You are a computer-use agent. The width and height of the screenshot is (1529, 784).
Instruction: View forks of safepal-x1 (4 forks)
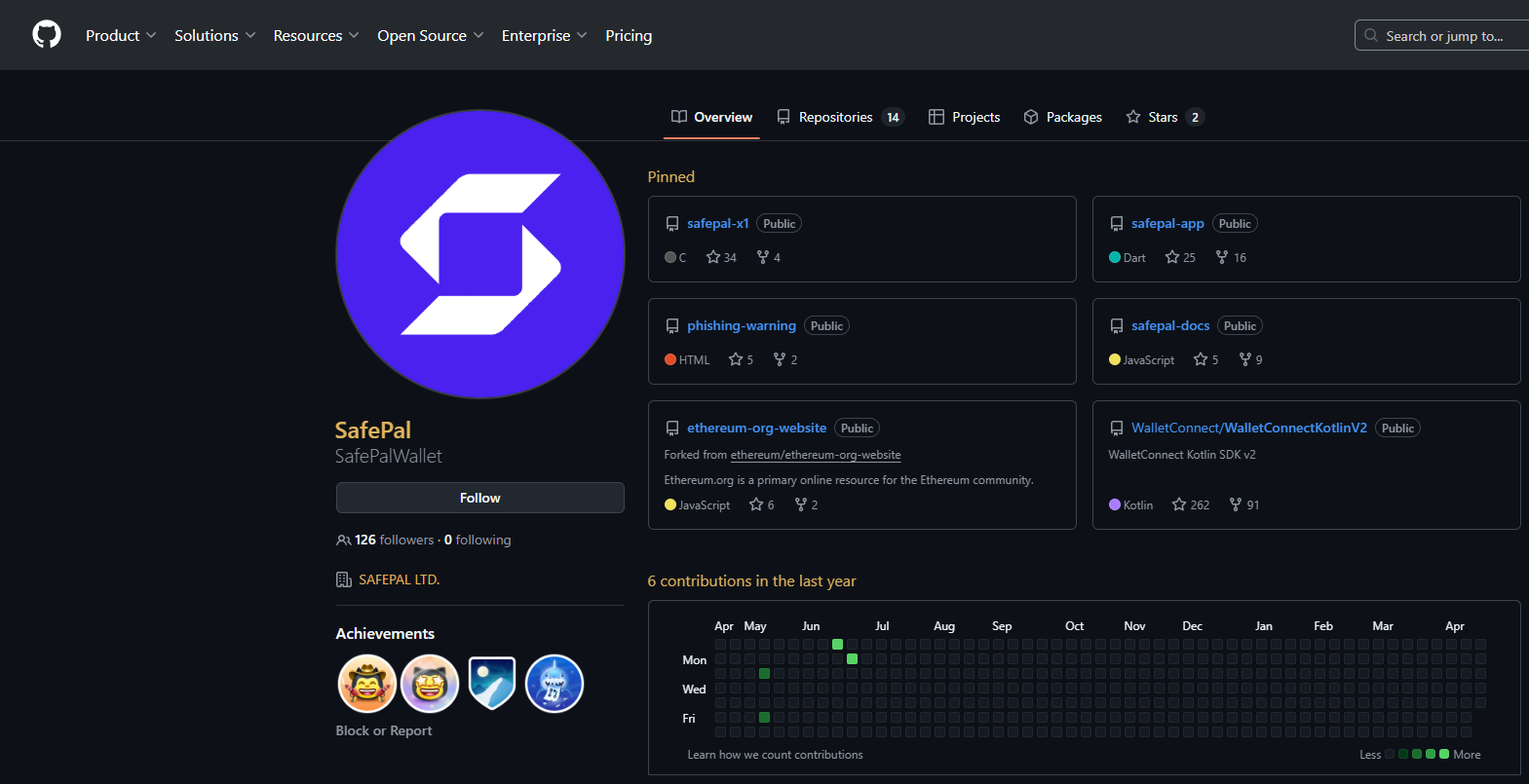coord(769,257)
